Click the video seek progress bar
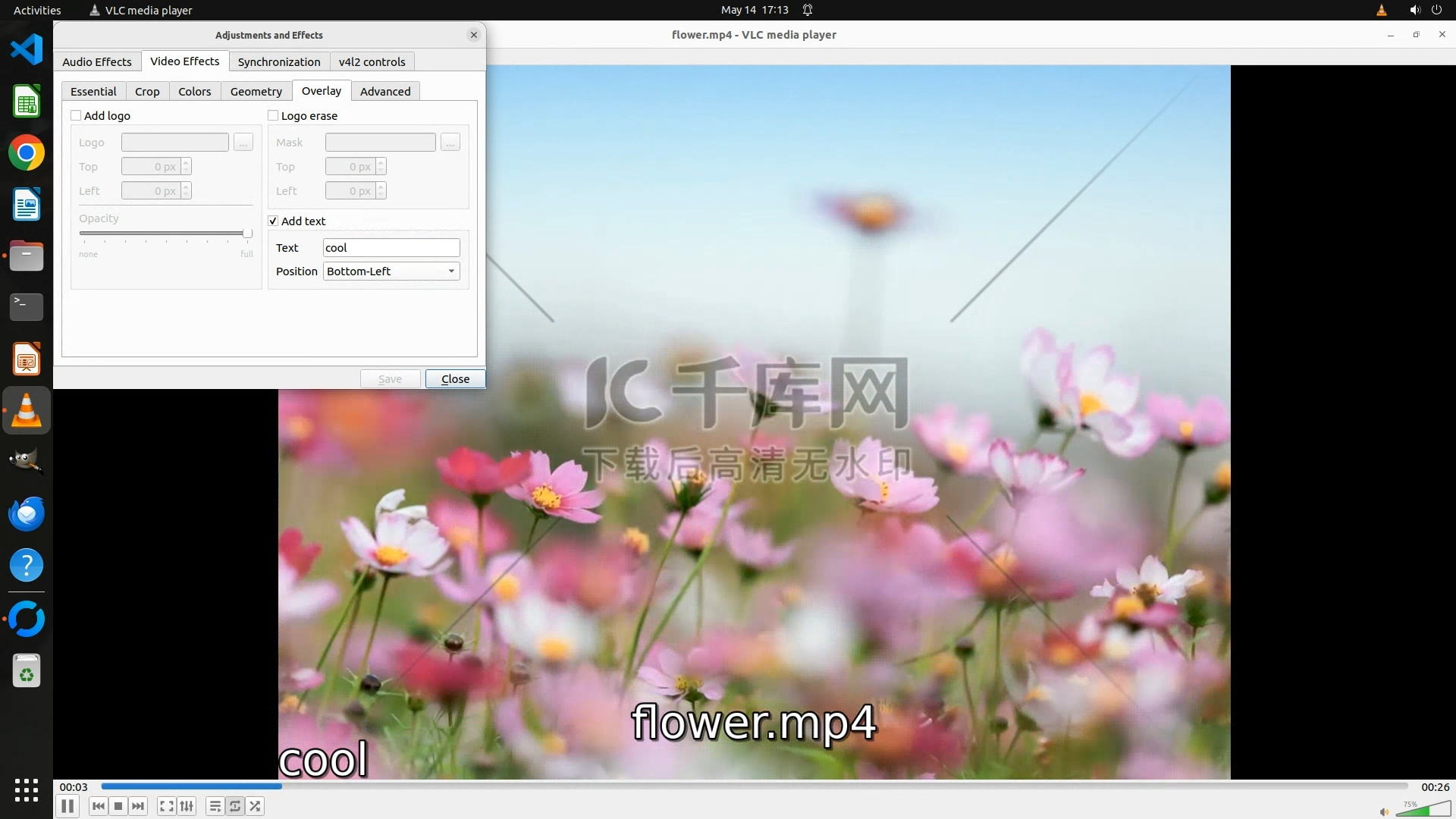The width and height of the screenshot is (1456, 819). coord(754,786)
